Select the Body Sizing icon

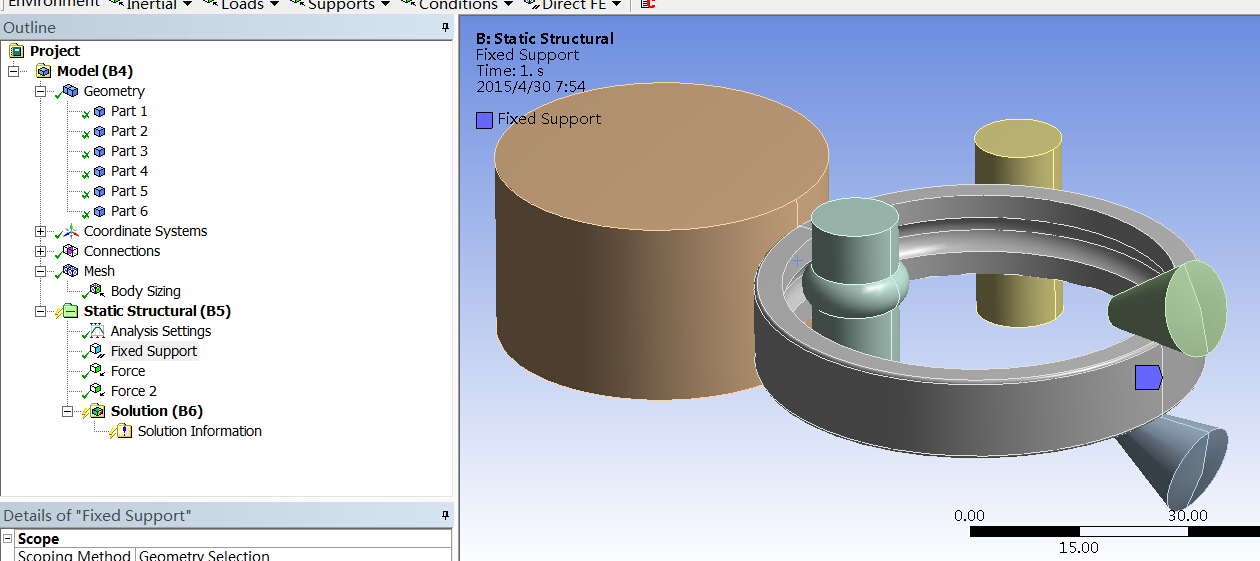pos(97,291)
